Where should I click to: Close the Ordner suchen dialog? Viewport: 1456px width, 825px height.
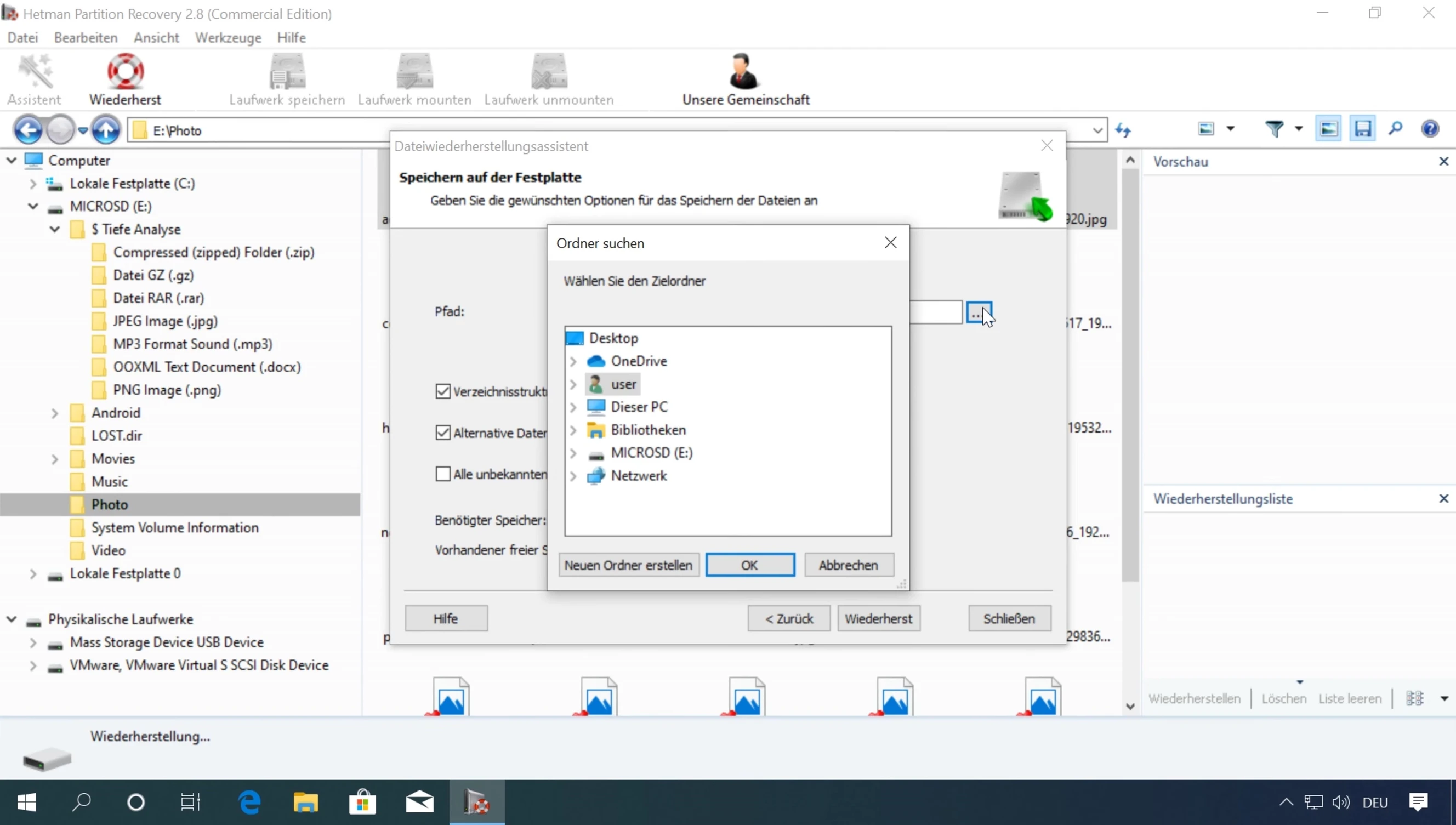[891, 242]
